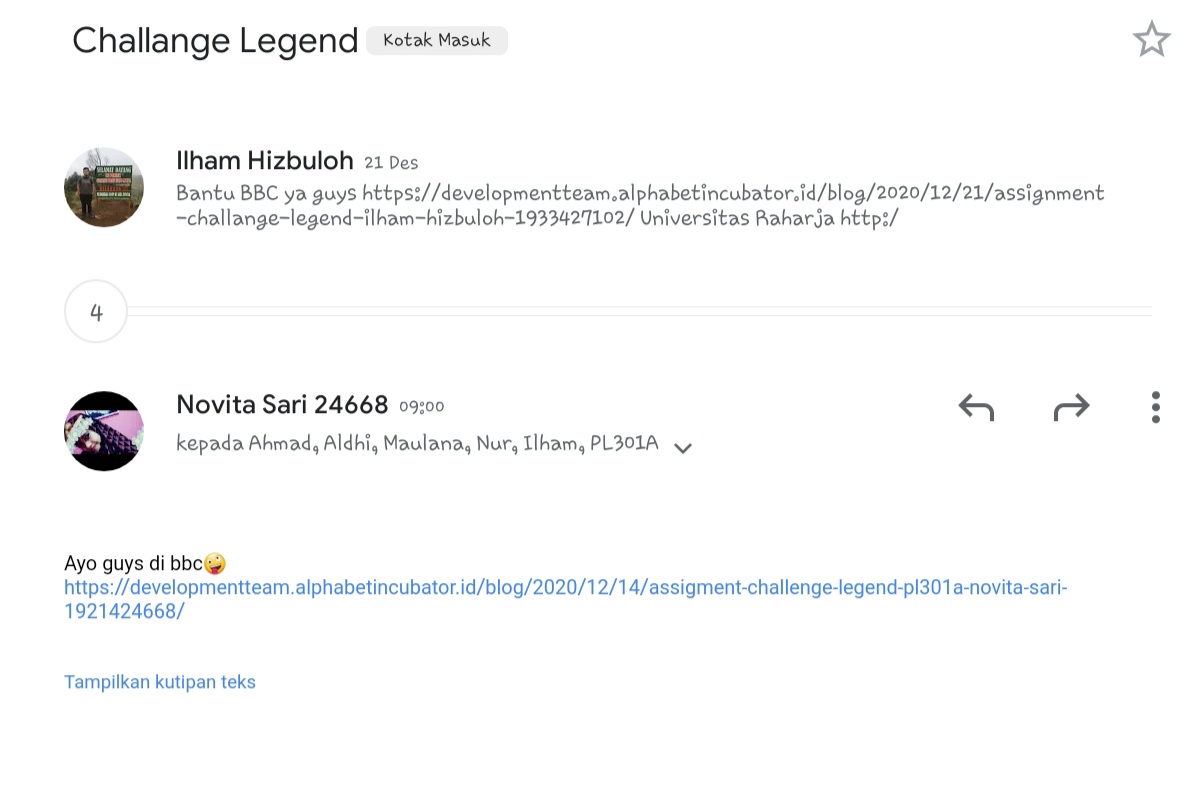Click the Kotak Masuk label

pos(437,41)
